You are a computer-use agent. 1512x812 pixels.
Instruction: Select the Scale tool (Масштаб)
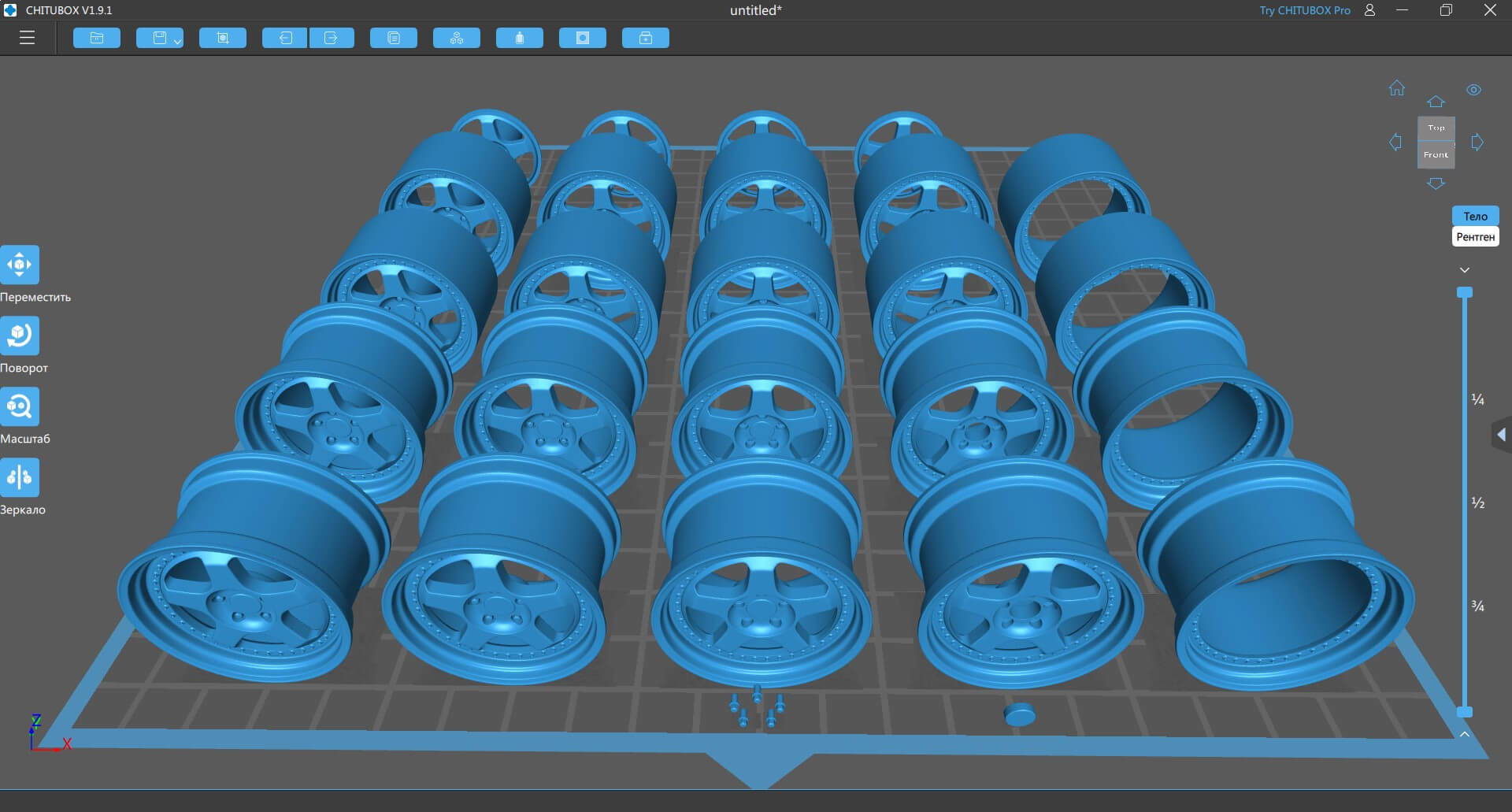coord(20,407)
